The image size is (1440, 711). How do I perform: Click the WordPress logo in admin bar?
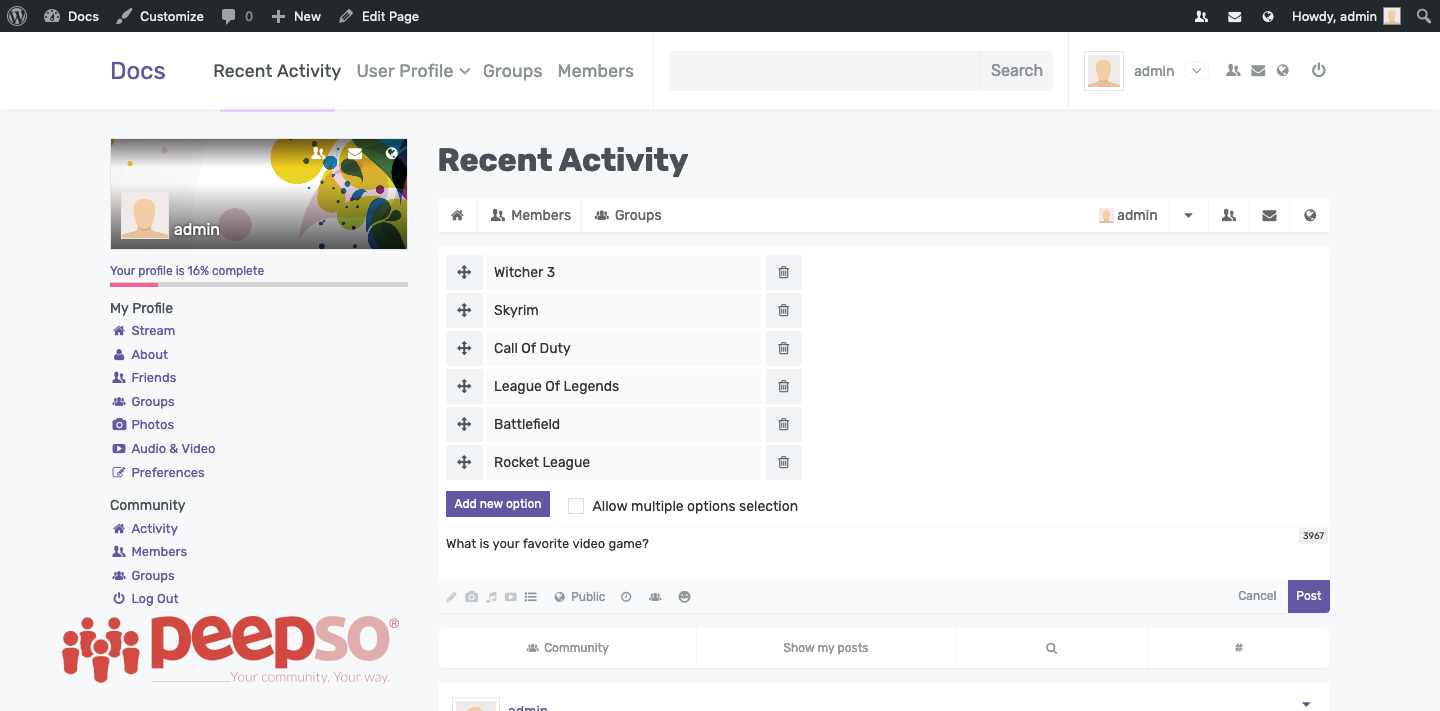[17, 16]
